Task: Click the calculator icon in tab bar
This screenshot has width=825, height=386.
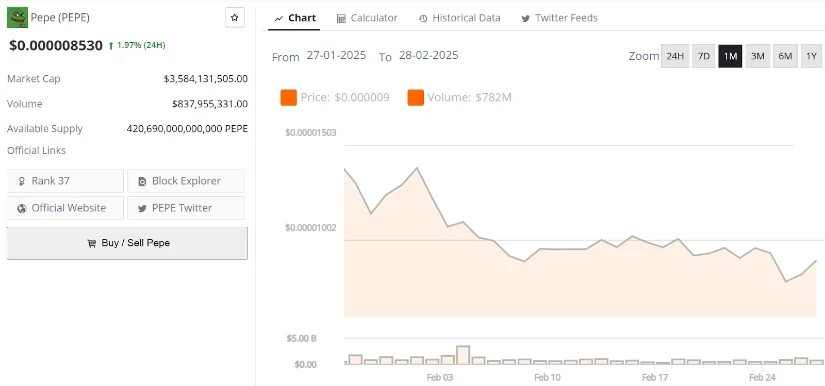Action: point(341,18)
